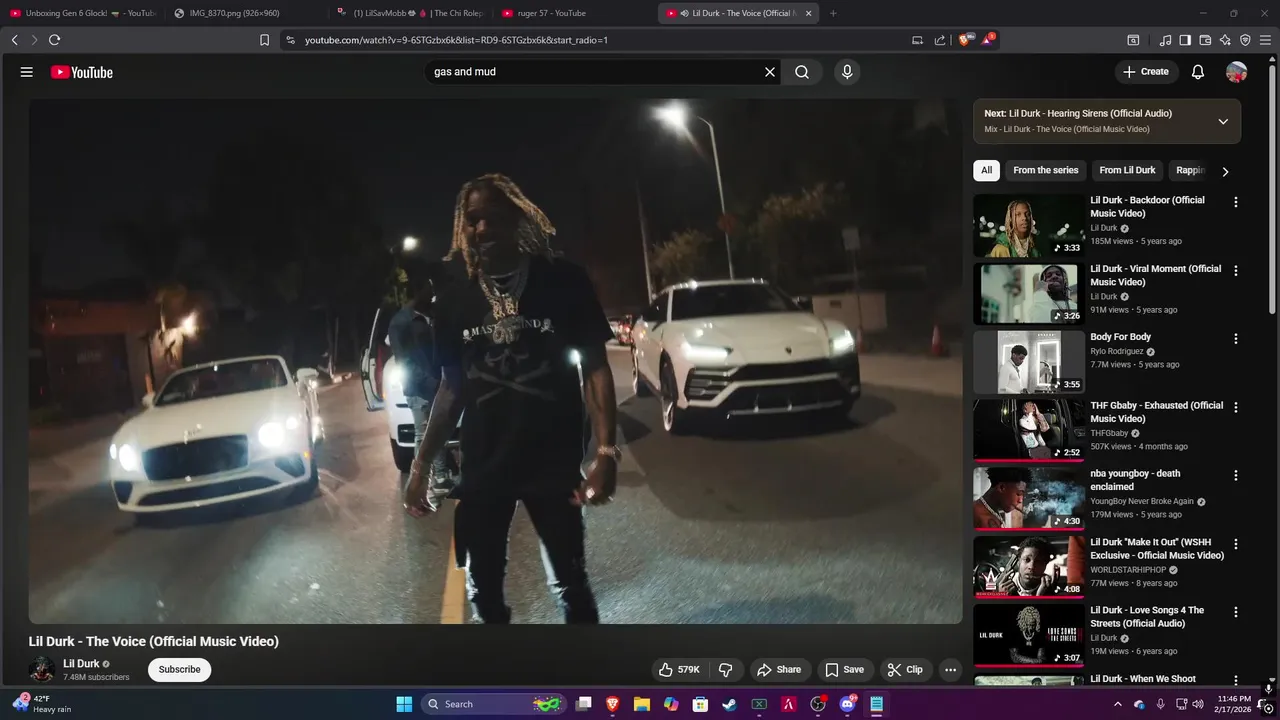Click the browser address bar URL
The width and height of the screenshot is (1280, 720).
[x=456, y=40]
